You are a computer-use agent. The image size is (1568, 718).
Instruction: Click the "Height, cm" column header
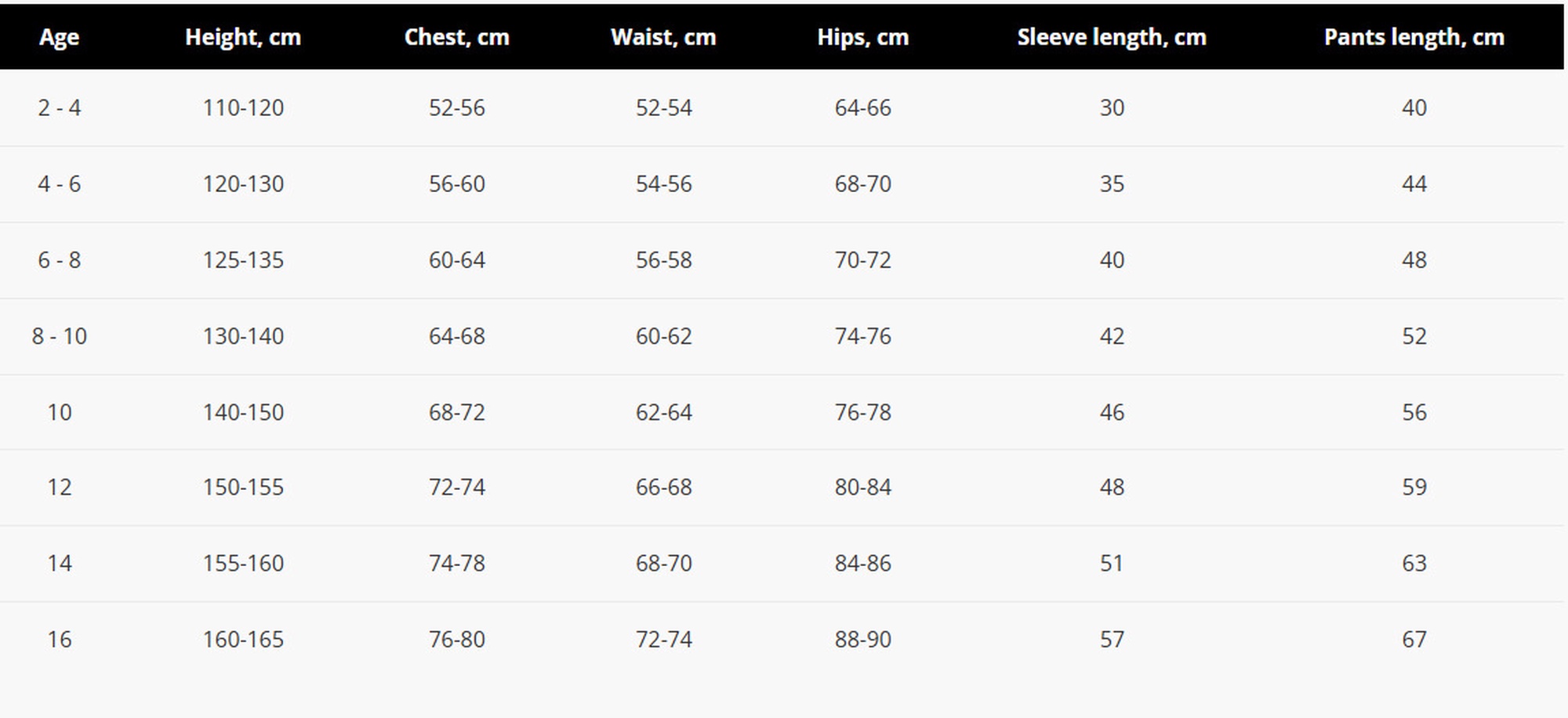(243, 37)
